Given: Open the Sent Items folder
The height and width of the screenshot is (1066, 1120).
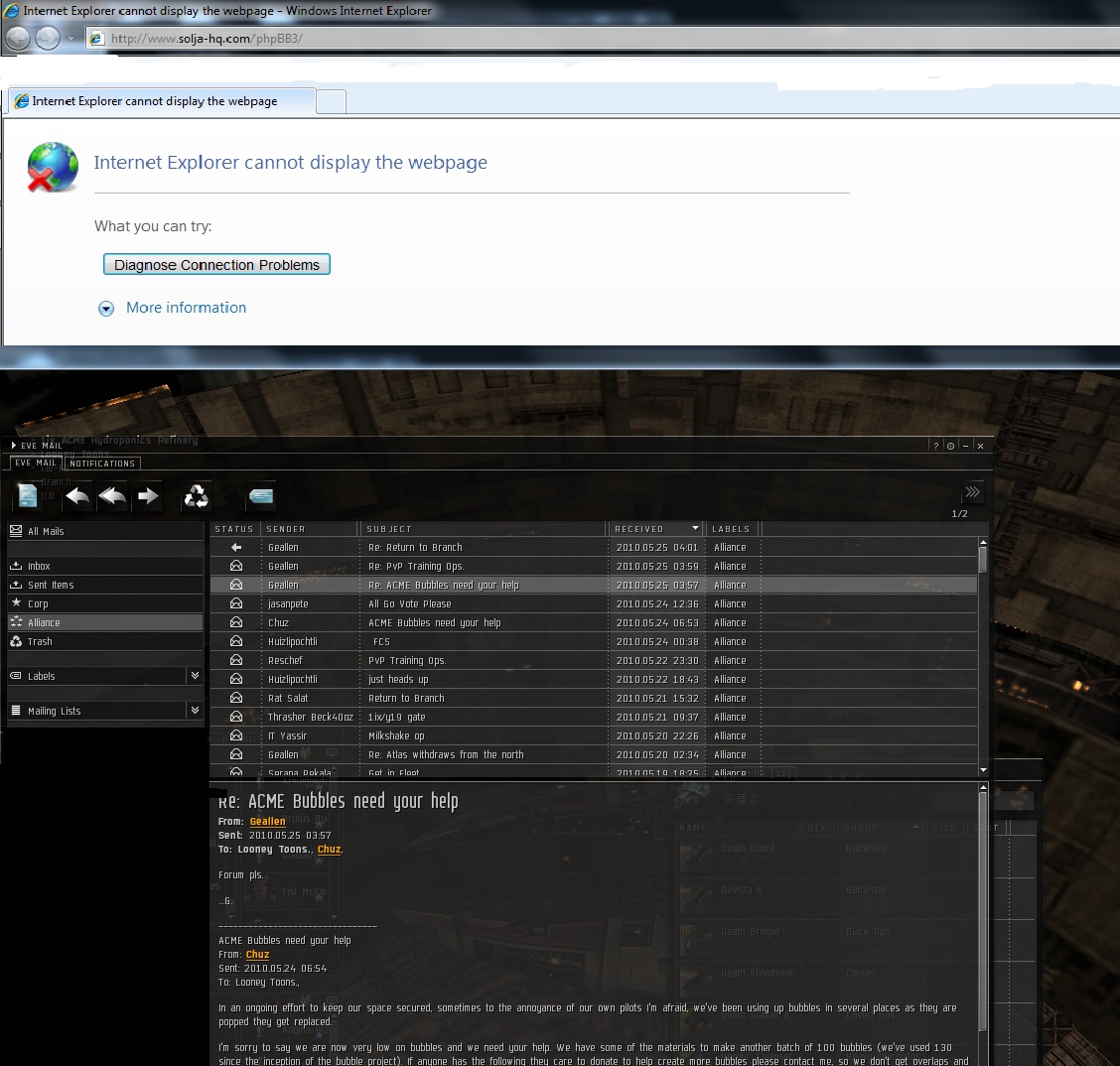Looking at the screenshot, I should pos(105,585).
